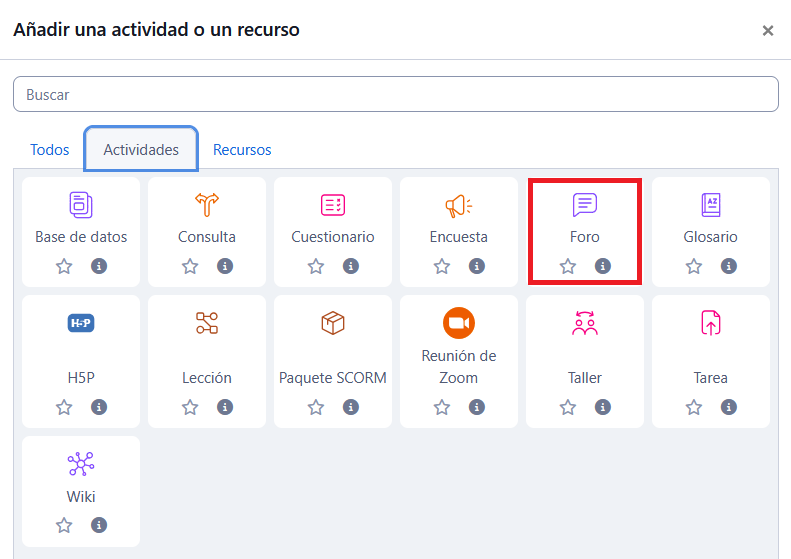The image size is (791, 559).
Task: Select the Glosario book icon
Action: 711,205
